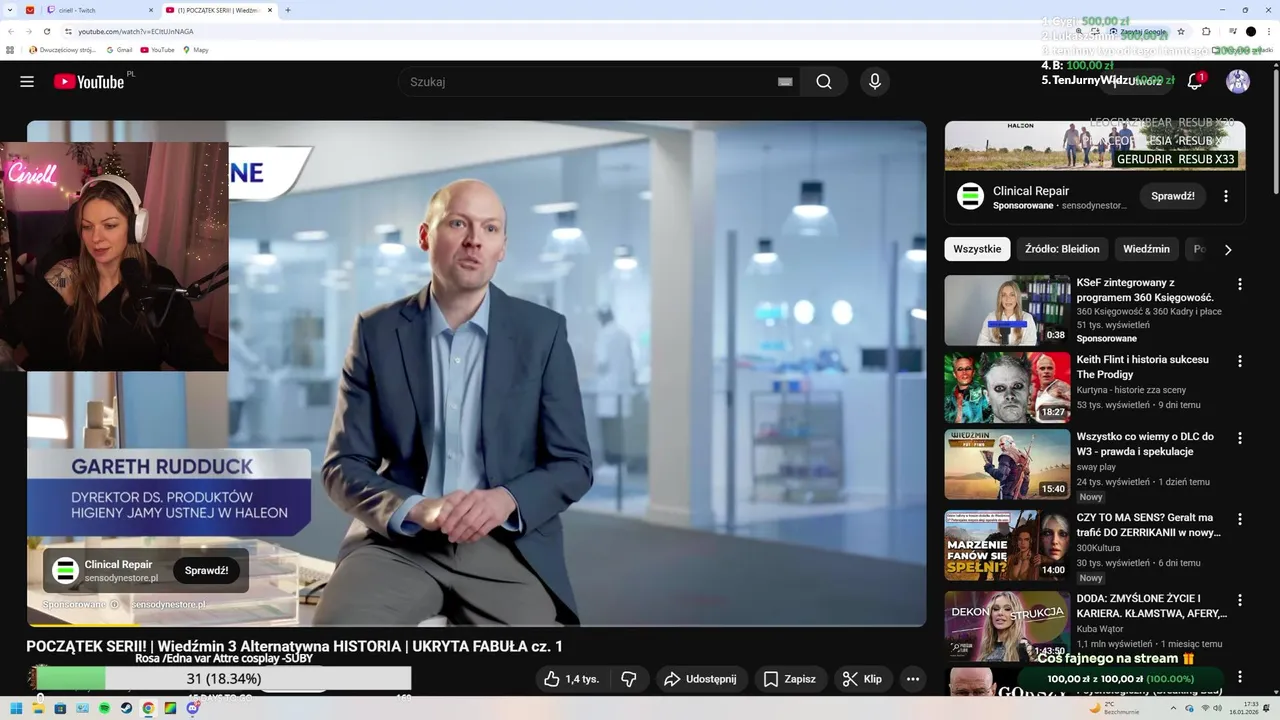Click Sprawdź! on the video ad overlay

(x=206, y=570)
